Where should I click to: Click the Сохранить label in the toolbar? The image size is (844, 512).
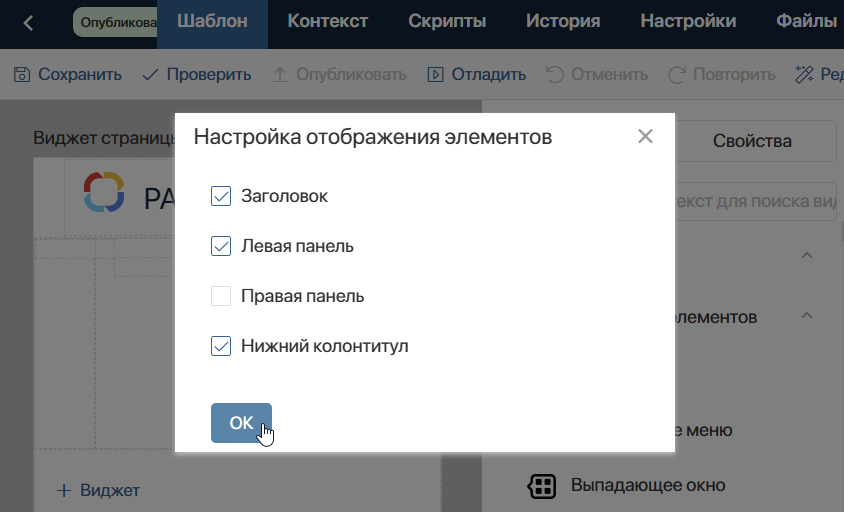80,74
